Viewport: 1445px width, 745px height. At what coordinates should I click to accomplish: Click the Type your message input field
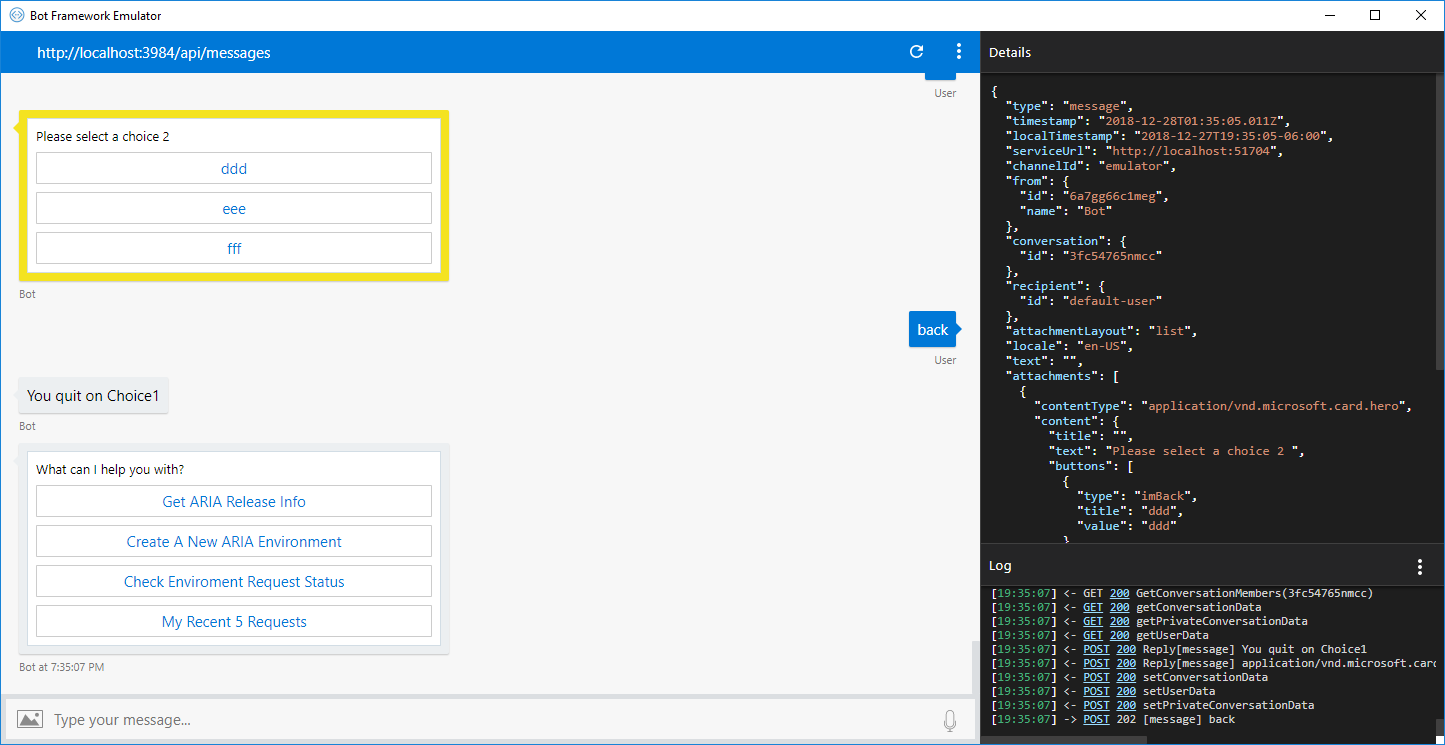[400, 719]
